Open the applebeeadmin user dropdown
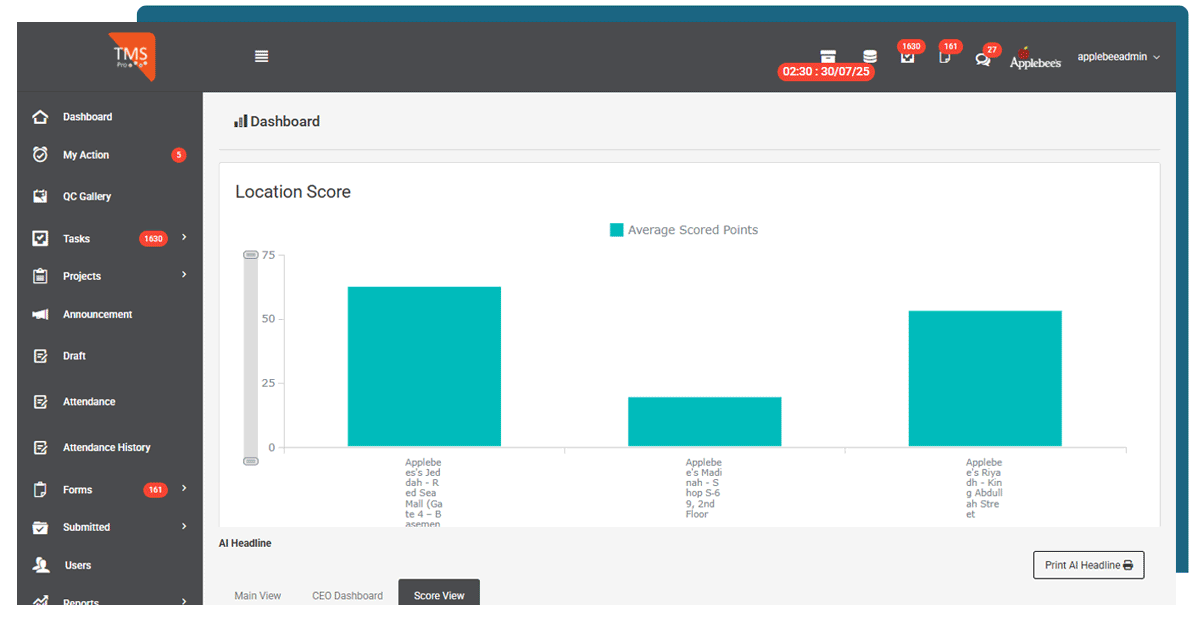The width and height of the screenshot is (1200, 622). [1118, 57]
